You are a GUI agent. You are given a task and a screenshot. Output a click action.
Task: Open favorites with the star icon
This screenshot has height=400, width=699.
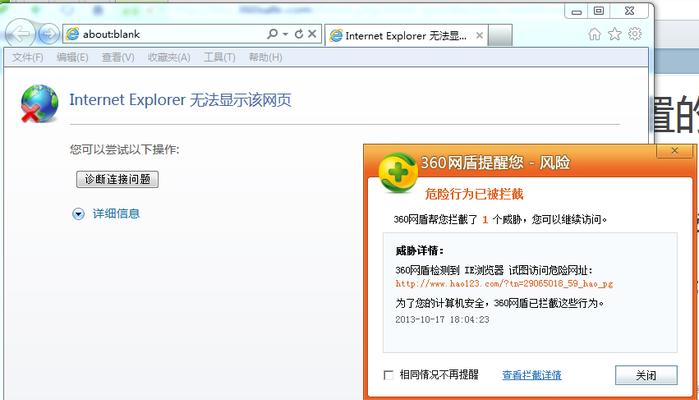615,34
